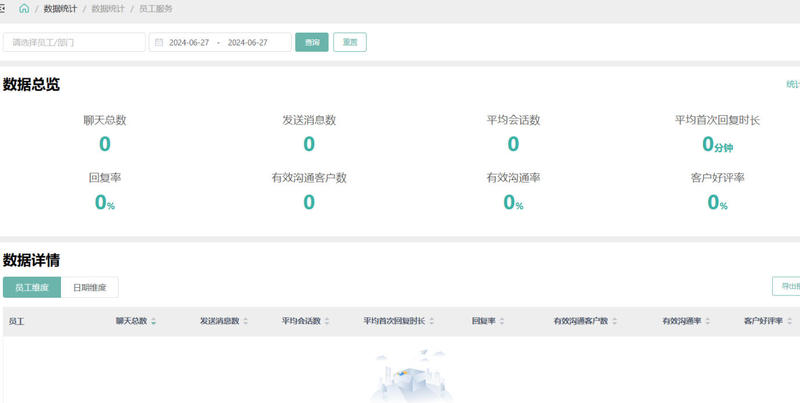Sort by 平均首次回复时长 column arrows
This screenshot has height=403, width=800.
432,321
